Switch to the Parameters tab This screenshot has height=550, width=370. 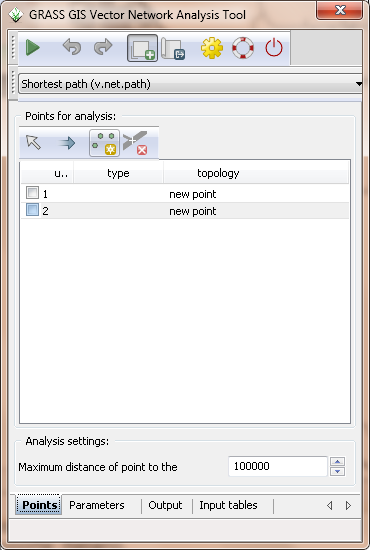97,505
